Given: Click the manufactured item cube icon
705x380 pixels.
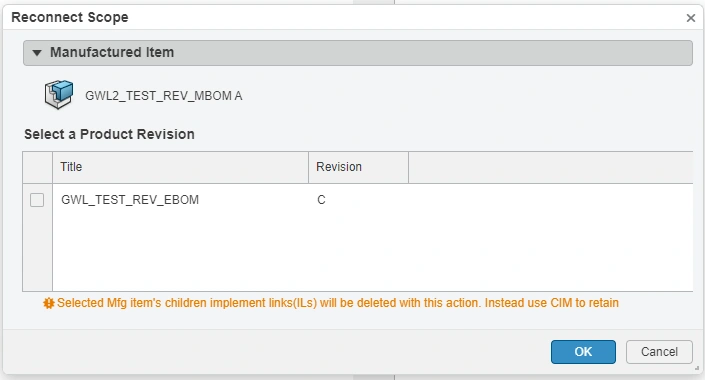Looking at the screenshot, I should pos(58,94).
